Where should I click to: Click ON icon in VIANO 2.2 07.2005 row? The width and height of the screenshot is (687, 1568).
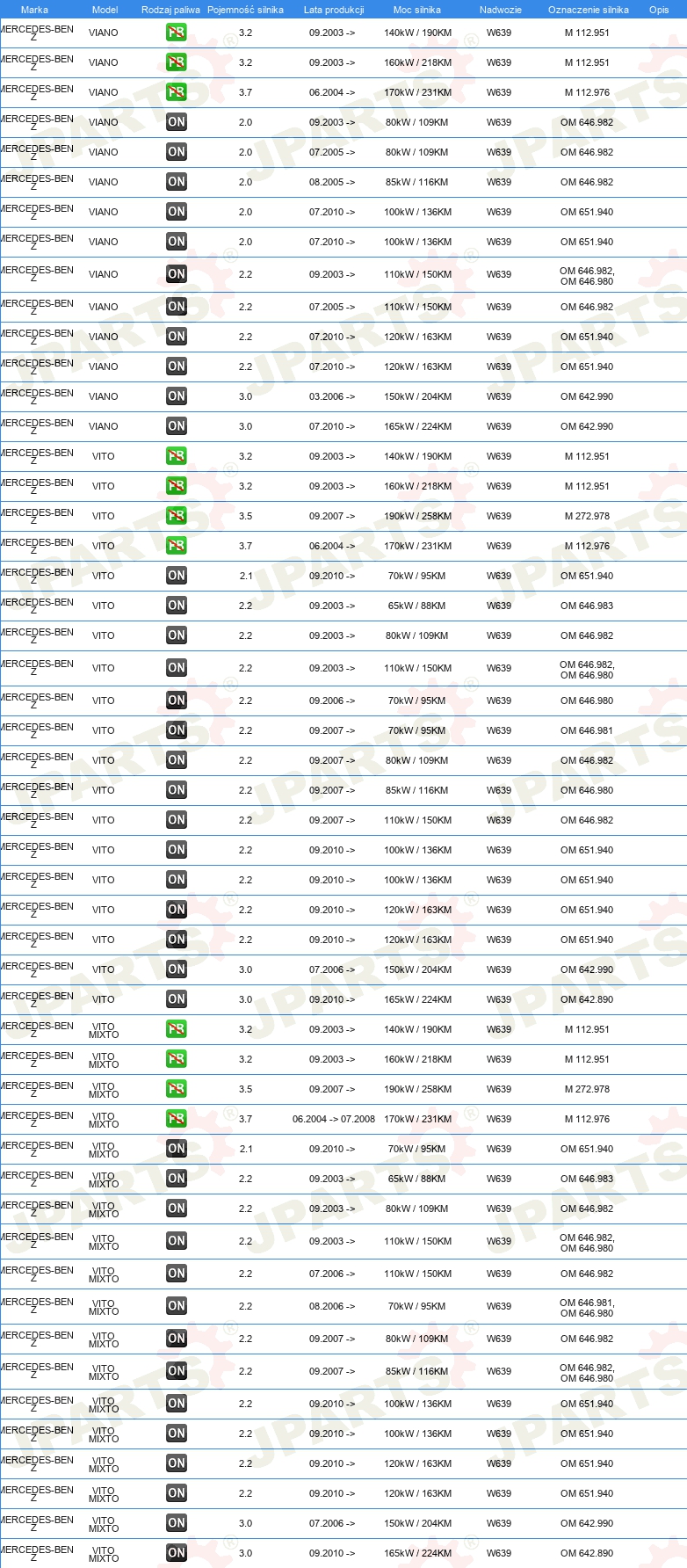point(177,307)
